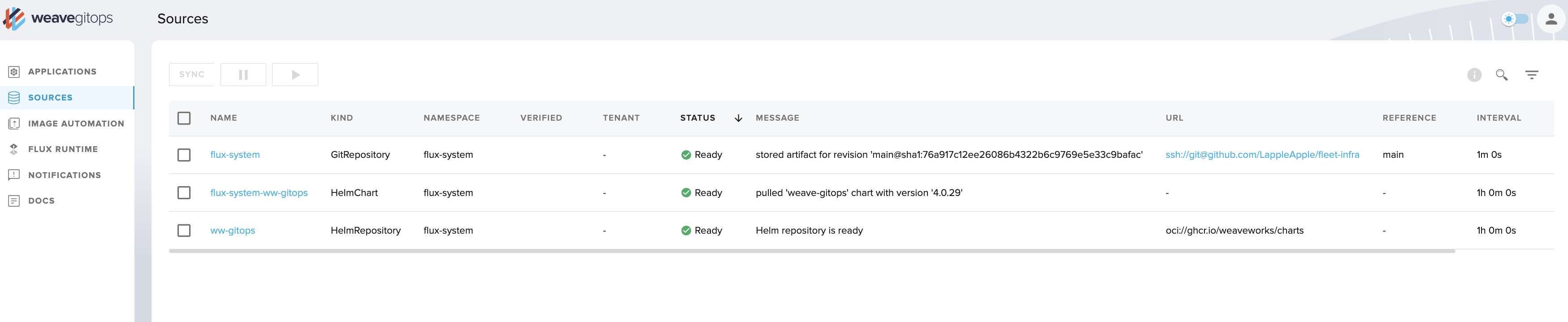Open the ww-gitops source link
Image resolution: width=1568 pixels, height=322 pixels.
point(233,231)
